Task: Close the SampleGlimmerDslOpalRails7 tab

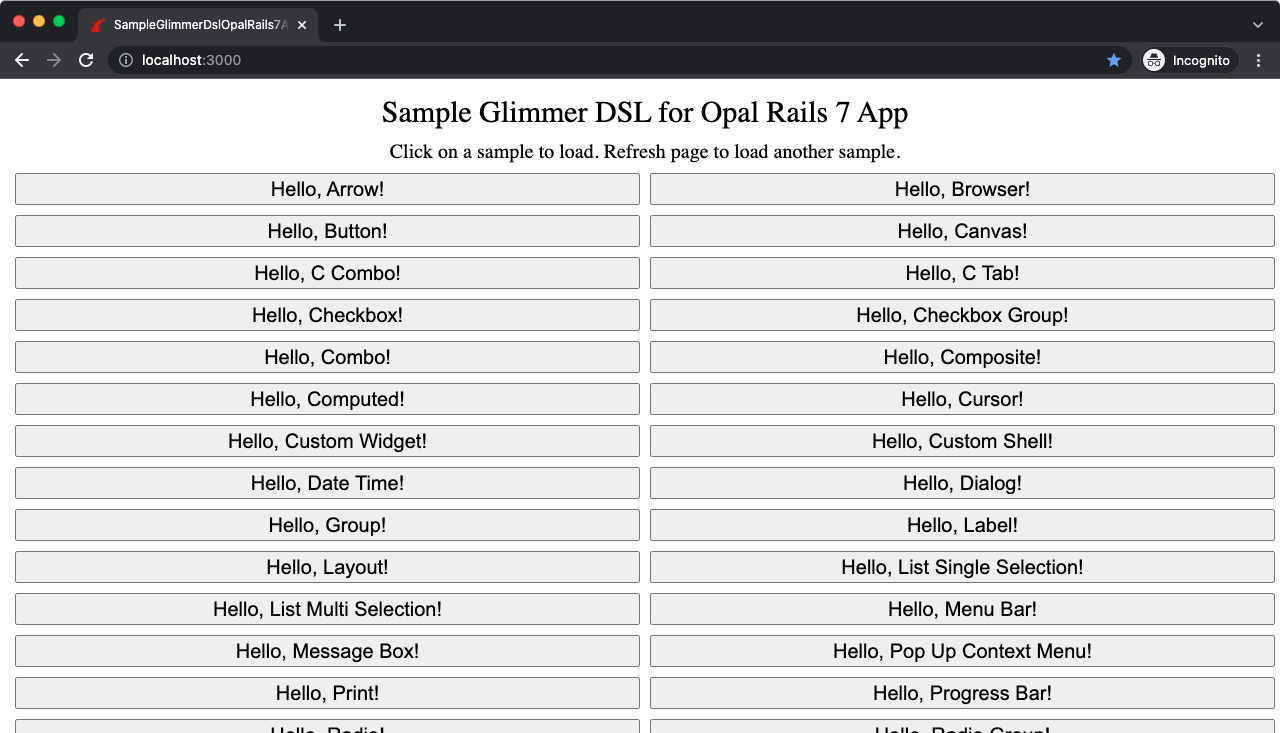Action: [302, 25]
